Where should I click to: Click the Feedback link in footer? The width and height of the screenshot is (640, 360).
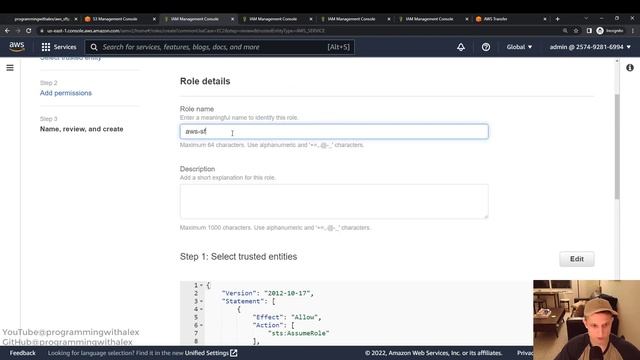click(x=22, y=353)
